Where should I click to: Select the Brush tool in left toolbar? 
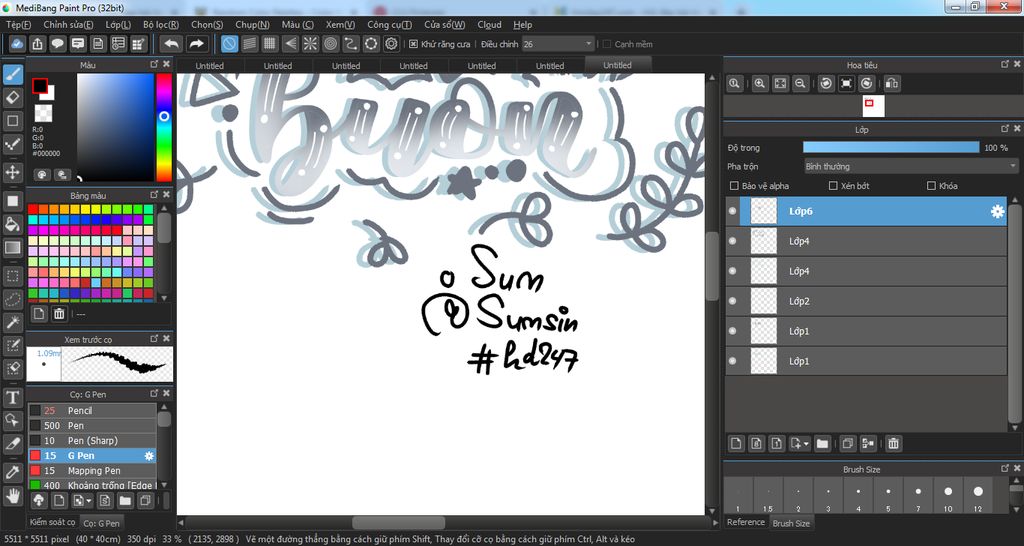coord(12,75)
